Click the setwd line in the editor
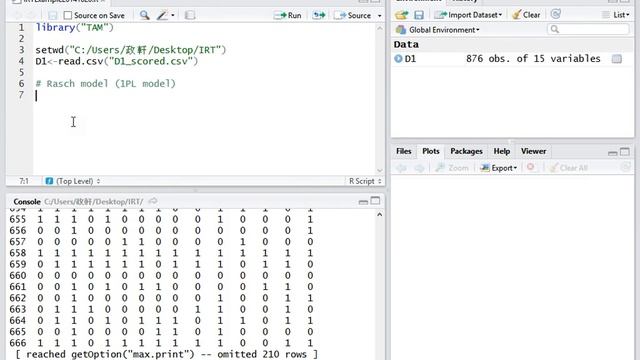Screen dimensions: 640x360 coord(131,50)
